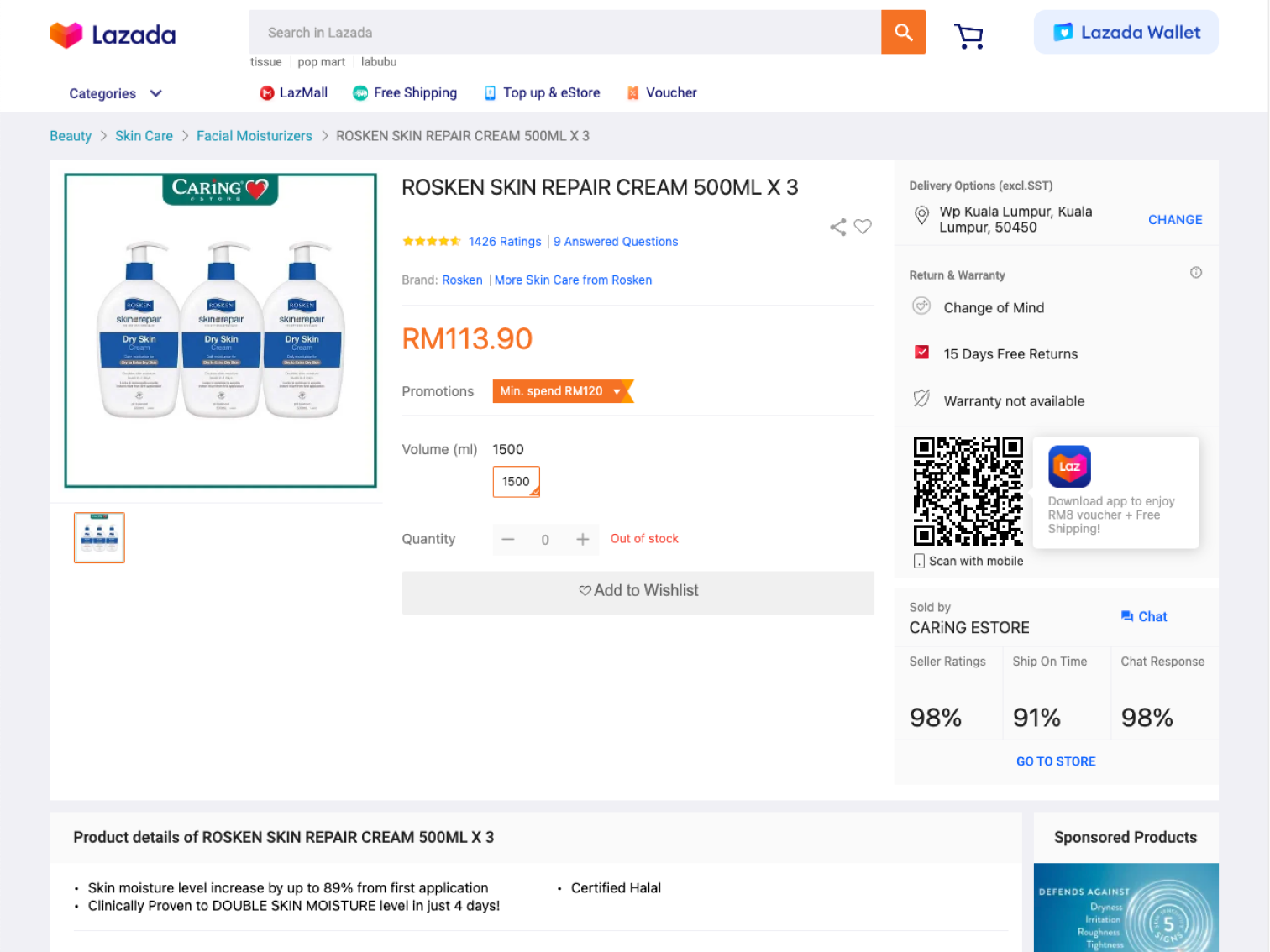Screen dimensions: 1270x952
Task: Toggle the heart favorite icon
Action: 863,227
